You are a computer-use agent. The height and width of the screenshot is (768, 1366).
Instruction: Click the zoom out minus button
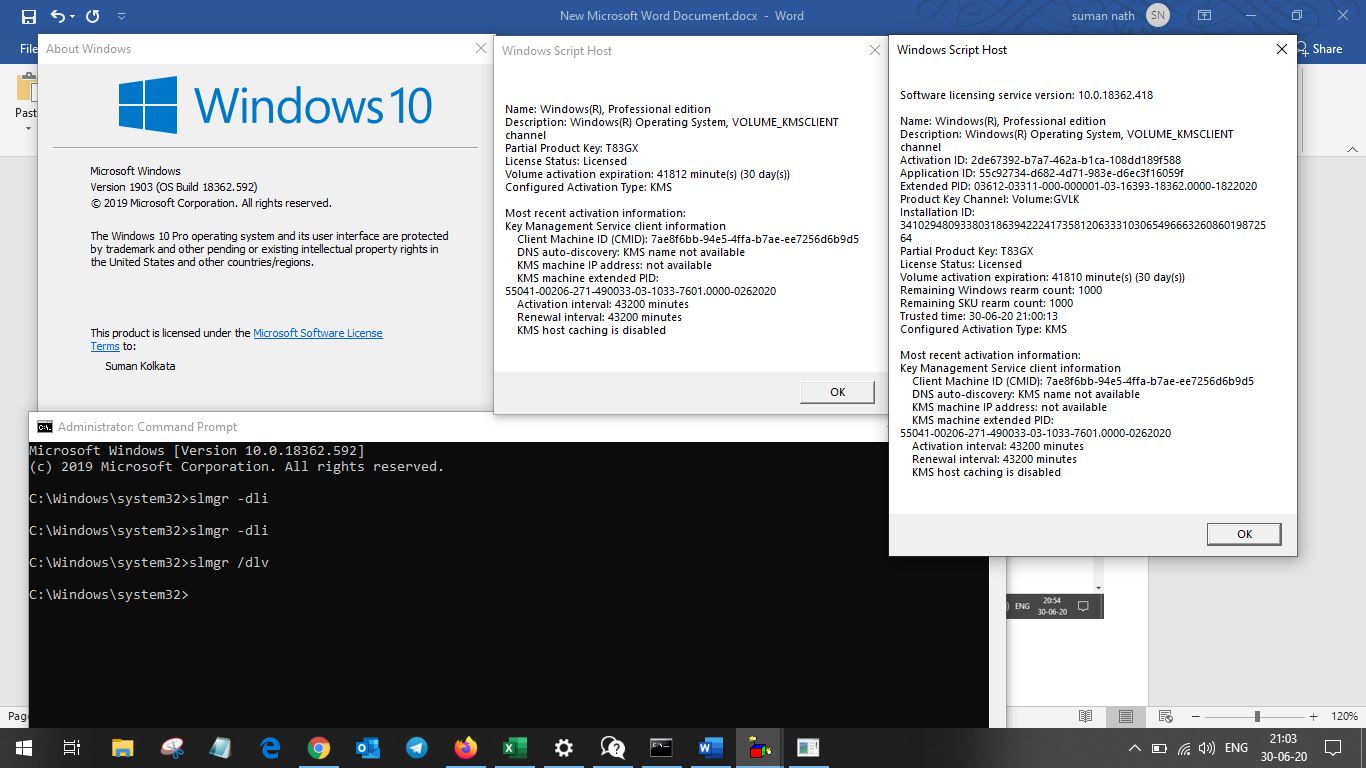tap(1193, 716)
